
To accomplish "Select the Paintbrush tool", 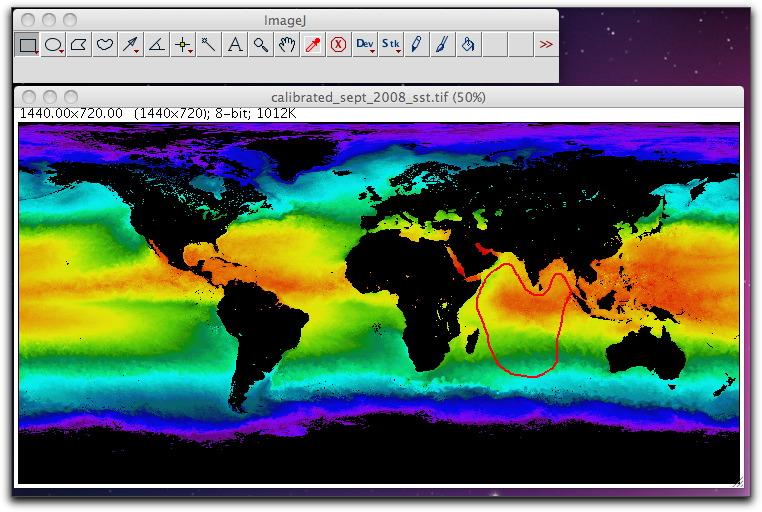I will point(442,45).
